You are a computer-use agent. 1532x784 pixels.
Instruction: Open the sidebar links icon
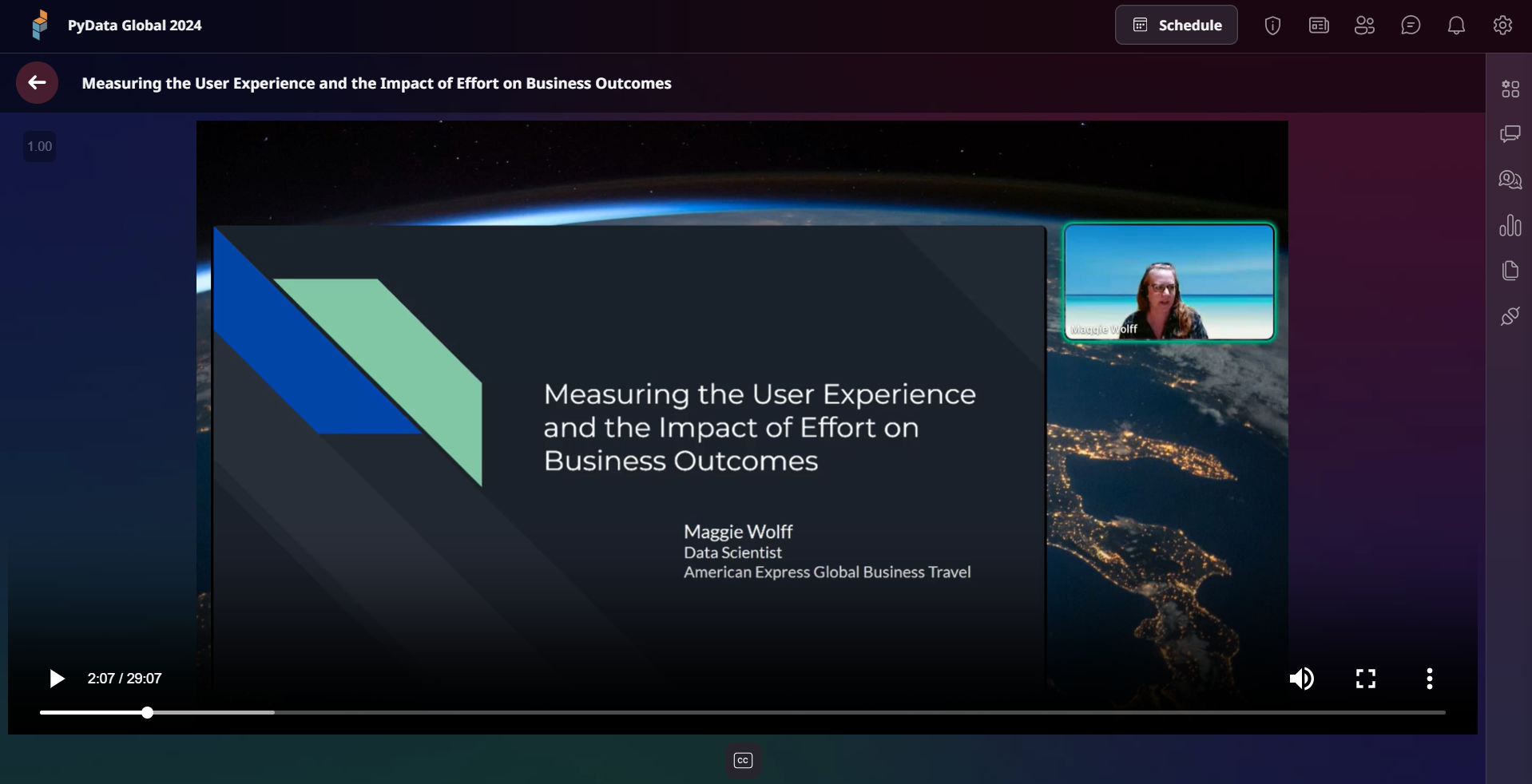(x=1510, y=316)
